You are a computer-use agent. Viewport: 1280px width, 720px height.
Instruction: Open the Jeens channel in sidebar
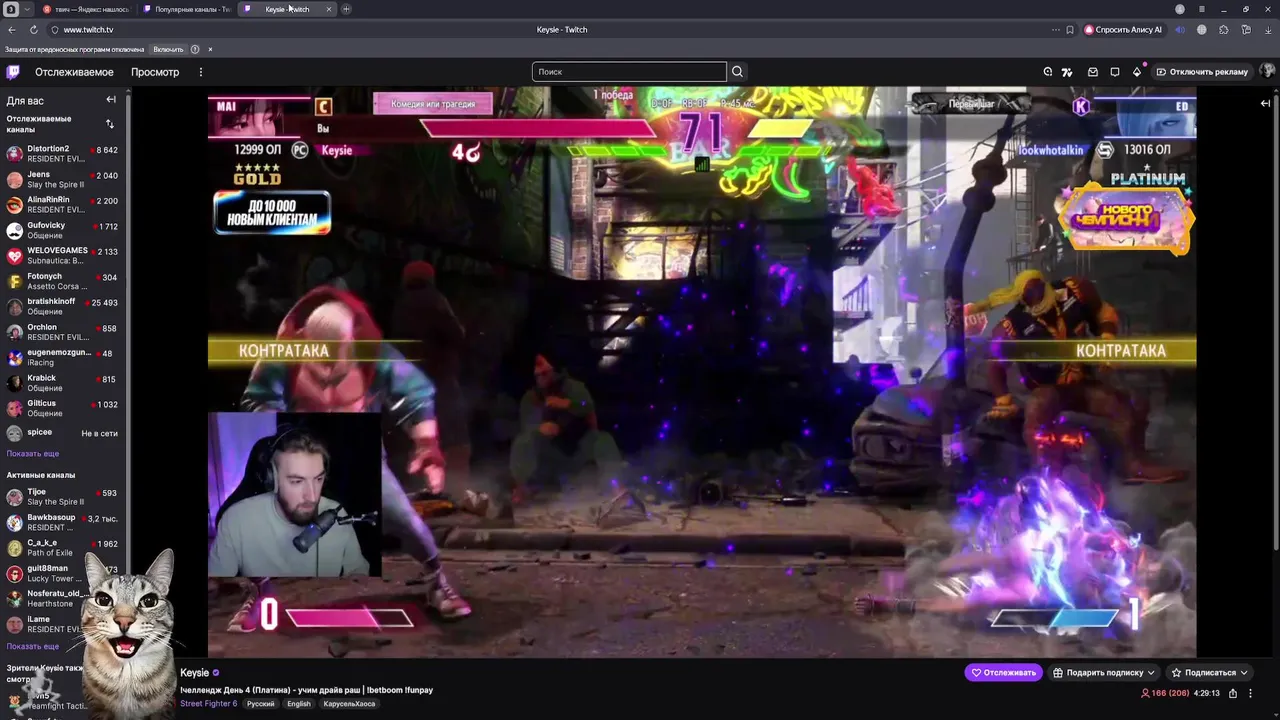62,179
